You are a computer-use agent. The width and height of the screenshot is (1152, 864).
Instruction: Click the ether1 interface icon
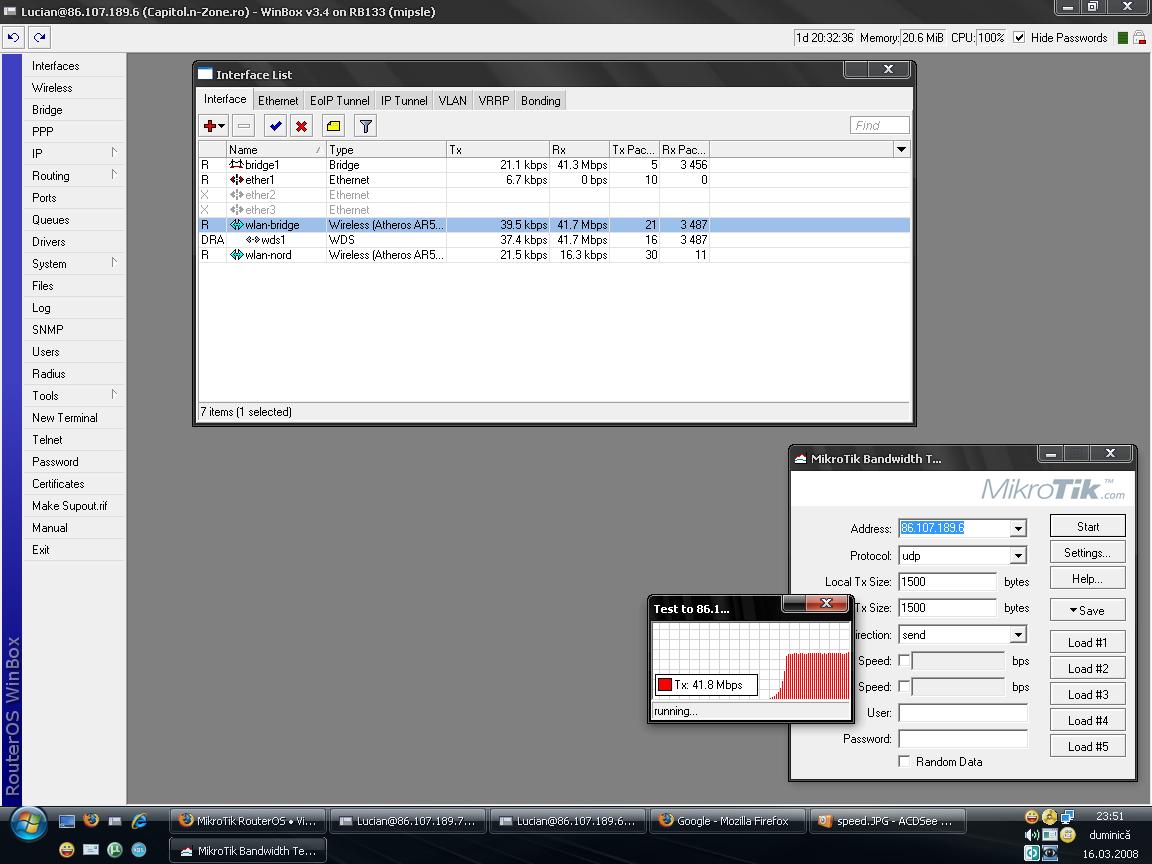coord(237,180)
